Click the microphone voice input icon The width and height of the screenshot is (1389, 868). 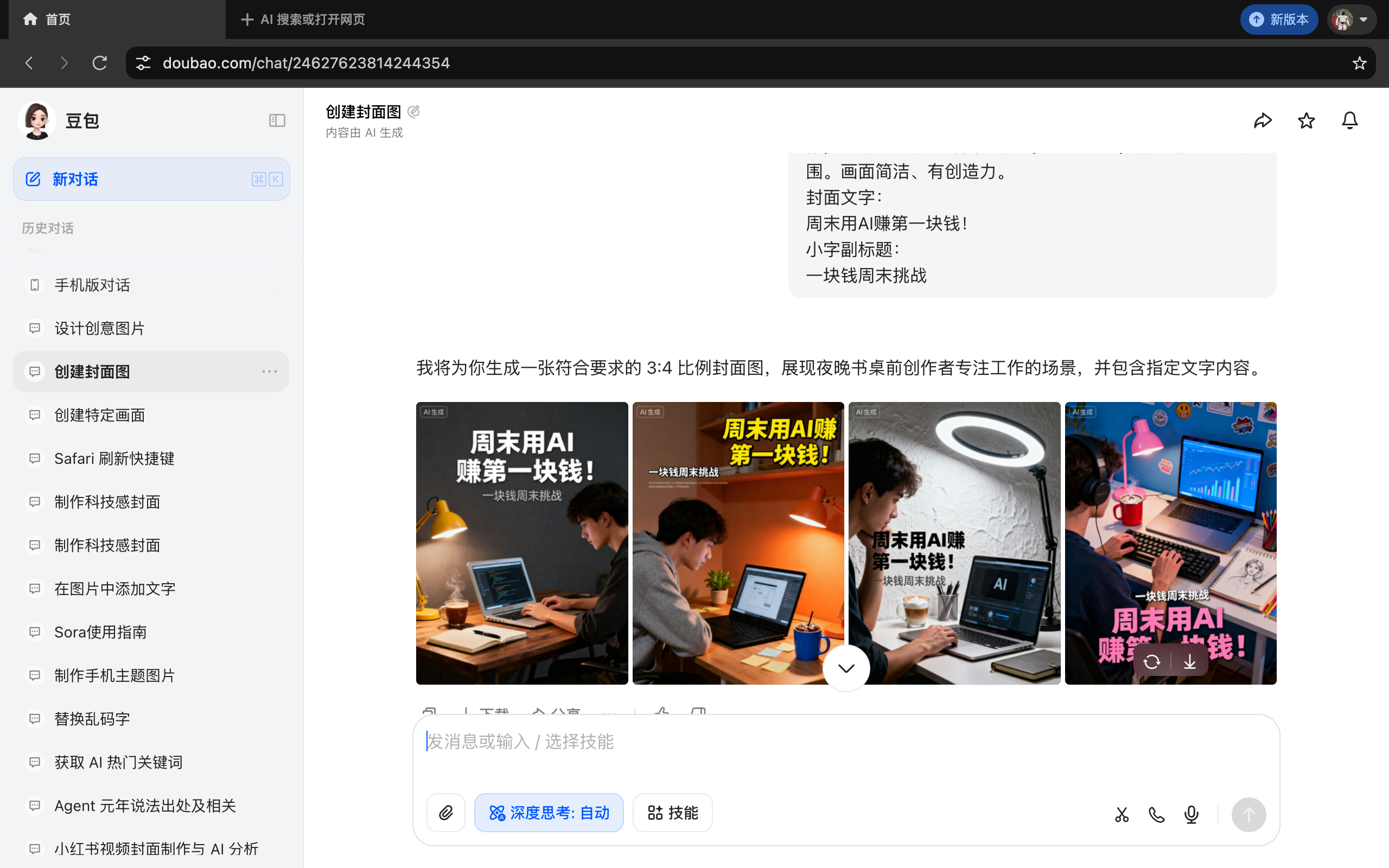1191,814
